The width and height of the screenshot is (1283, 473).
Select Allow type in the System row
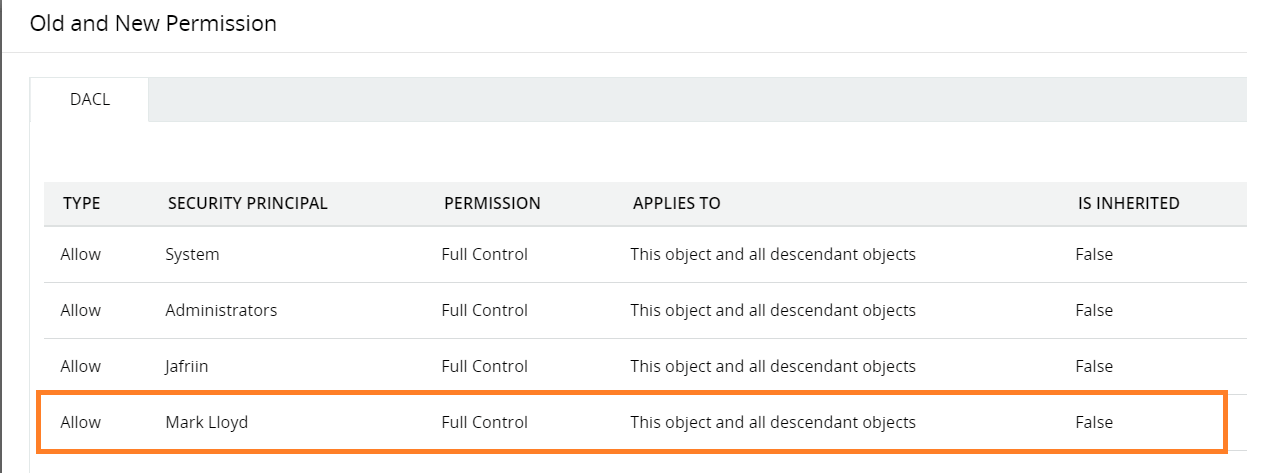[x=81, y=254]
